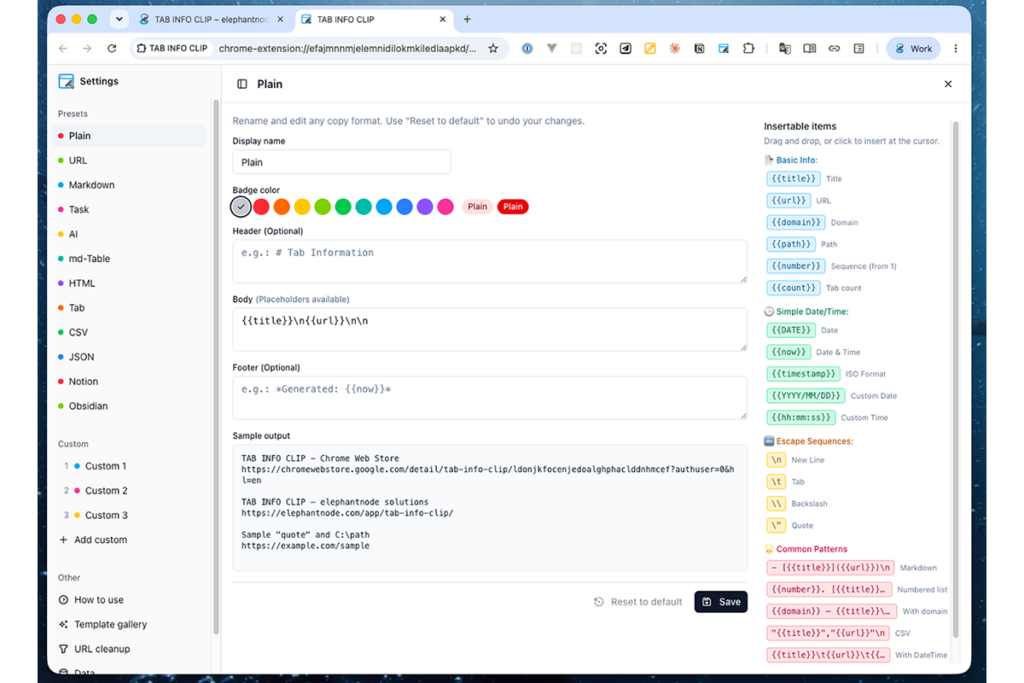
Task: Click the Save button
Action: pyautogui.click(x=721, y=602)
